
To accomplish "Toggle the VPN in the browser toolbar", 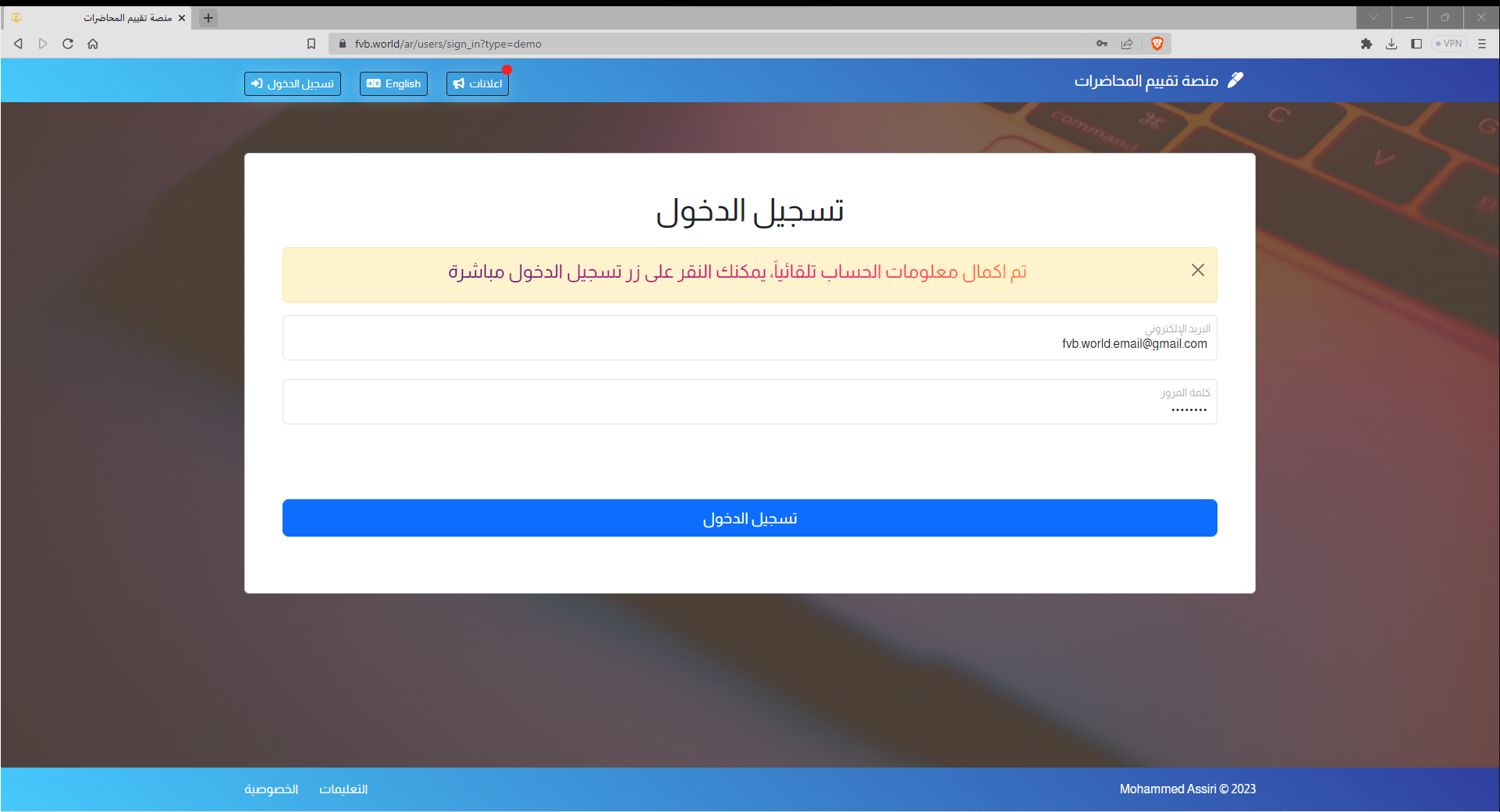I will point(1448,44).
